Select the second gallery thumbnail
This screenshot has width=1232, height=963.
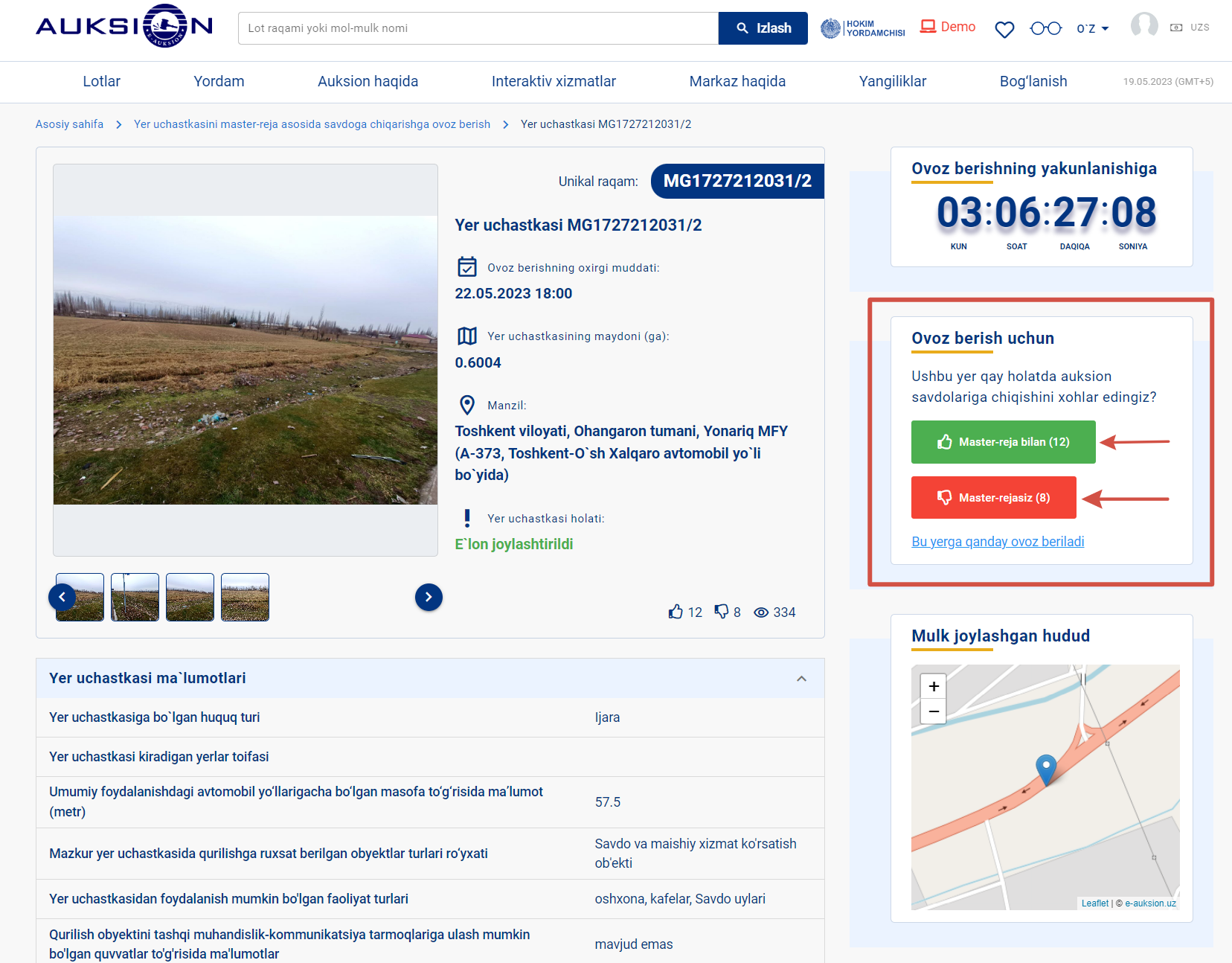[135, 597]
